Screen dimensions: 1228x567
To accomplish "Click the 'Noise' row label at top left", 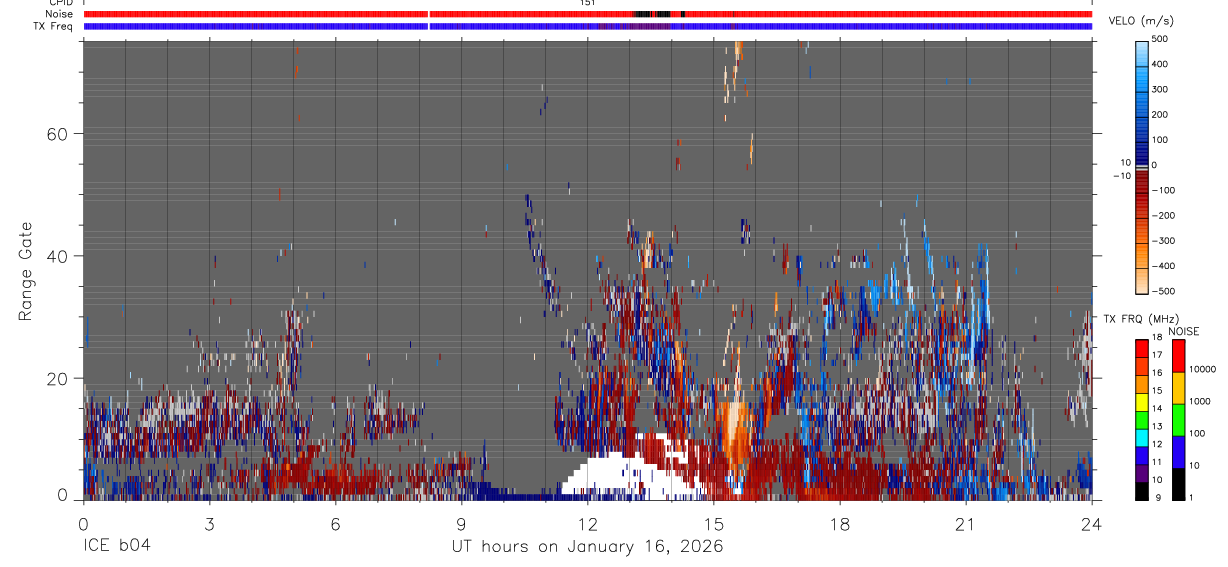I will point(61,14).
